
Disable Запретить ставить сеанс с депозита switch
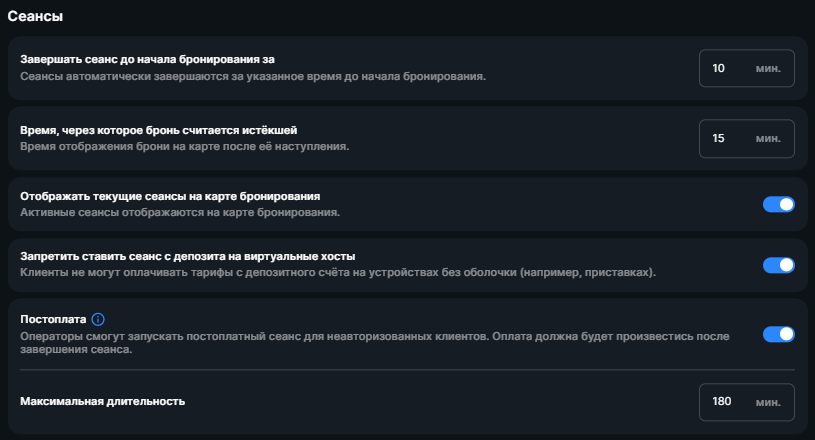(x=779, y=265)
